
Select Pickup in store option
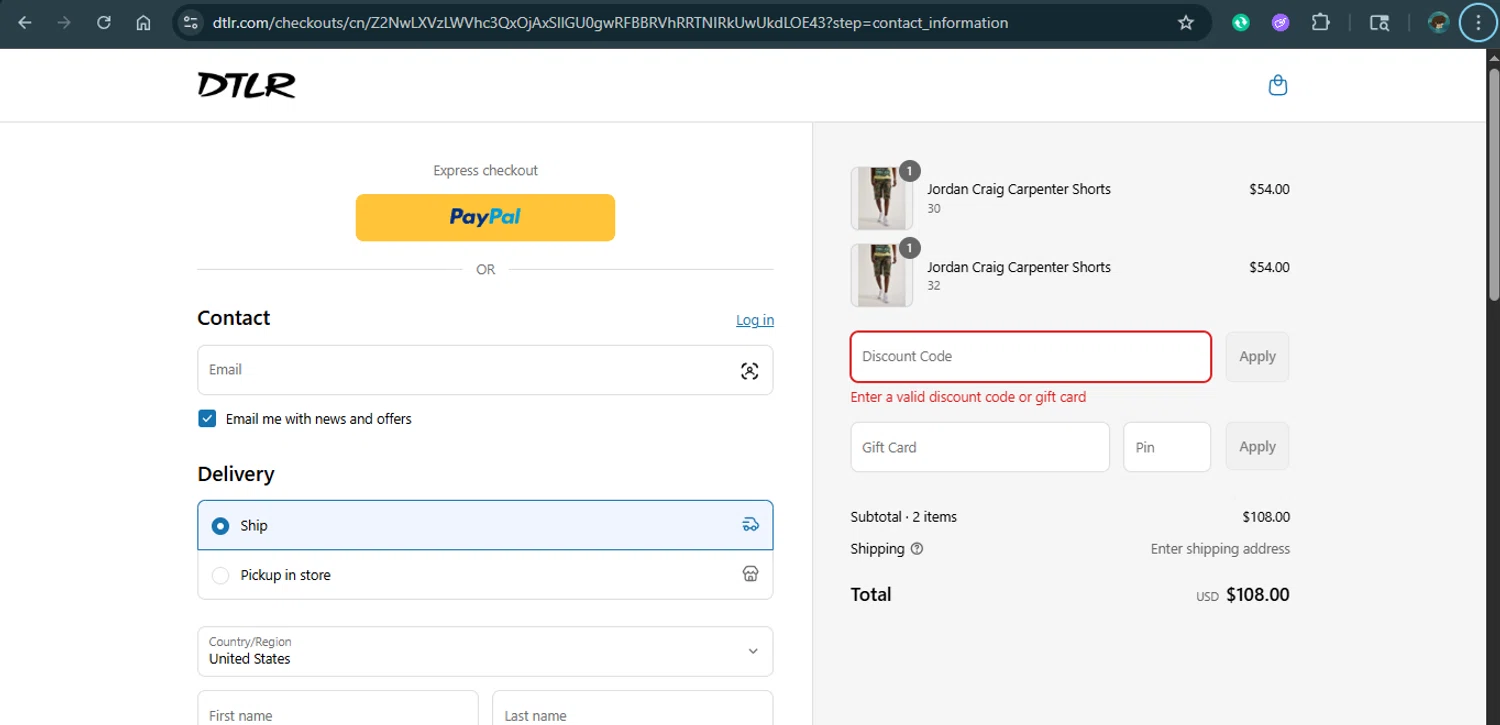pos(485,575)
